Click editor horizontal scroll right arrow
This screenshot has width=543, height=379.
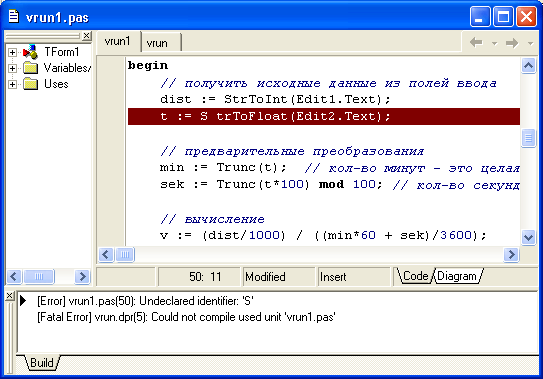pos(511,255)
